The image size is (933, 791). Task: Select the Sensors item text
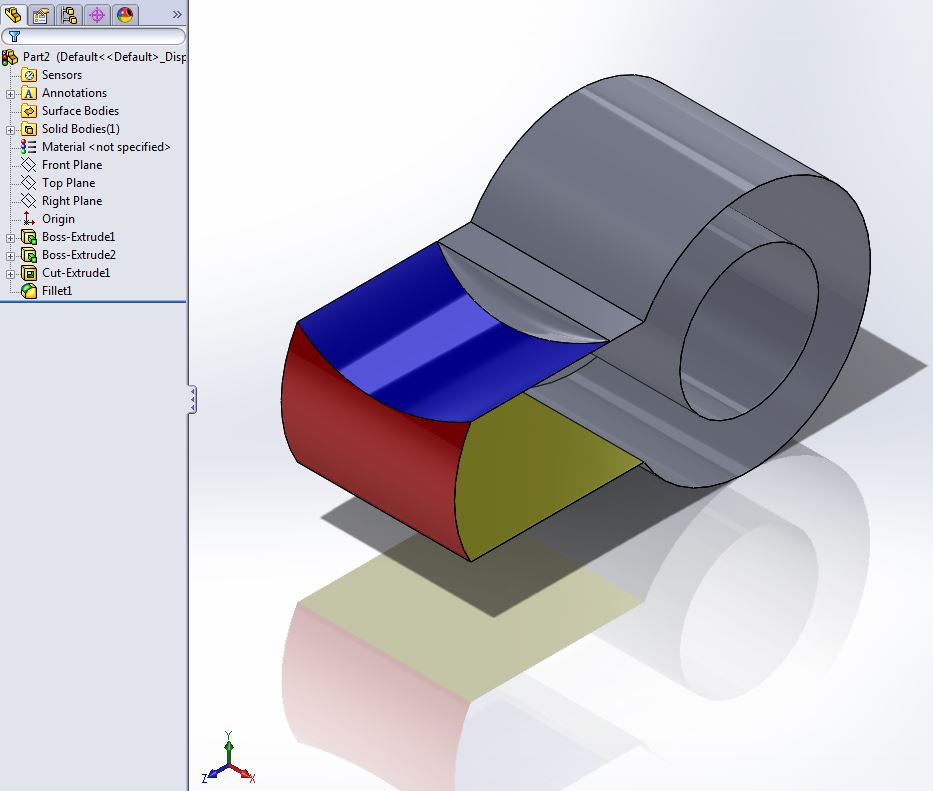click(x=62, y=75)
